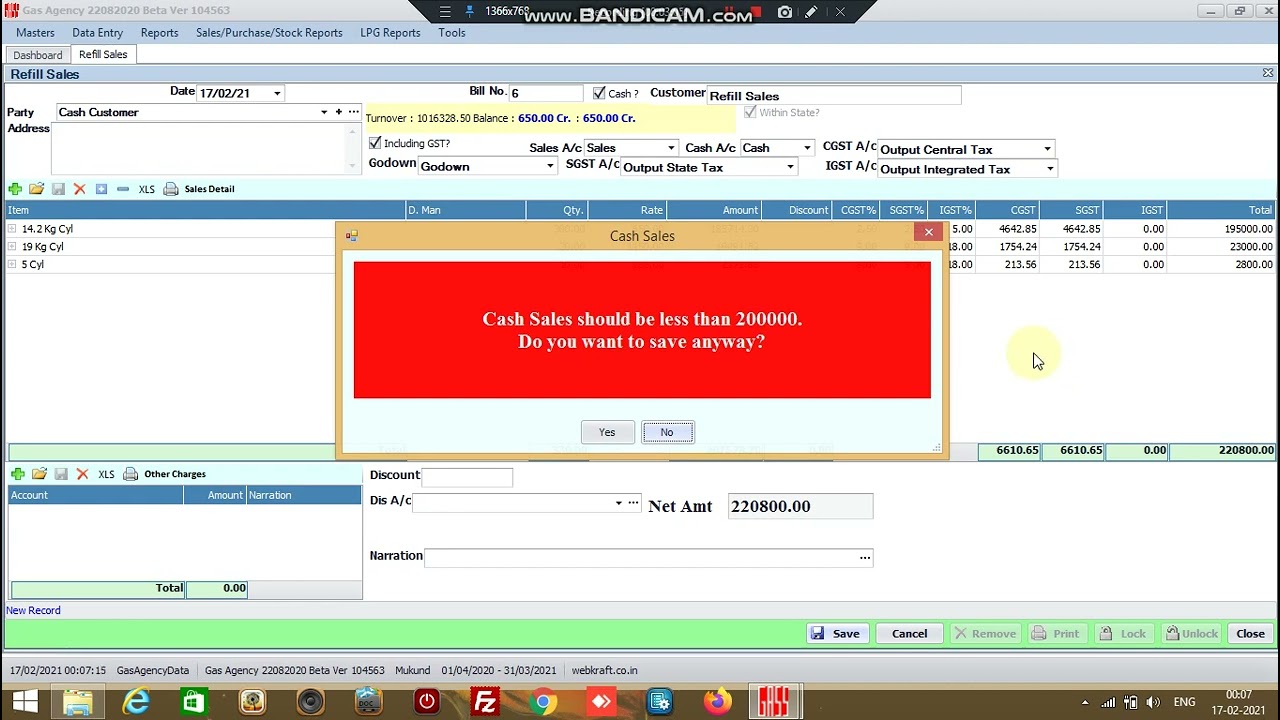This screenshot has width=1280, height=720.
Task: Toggle the Including GST? checkbox
Action: click(x=375, y=143)
